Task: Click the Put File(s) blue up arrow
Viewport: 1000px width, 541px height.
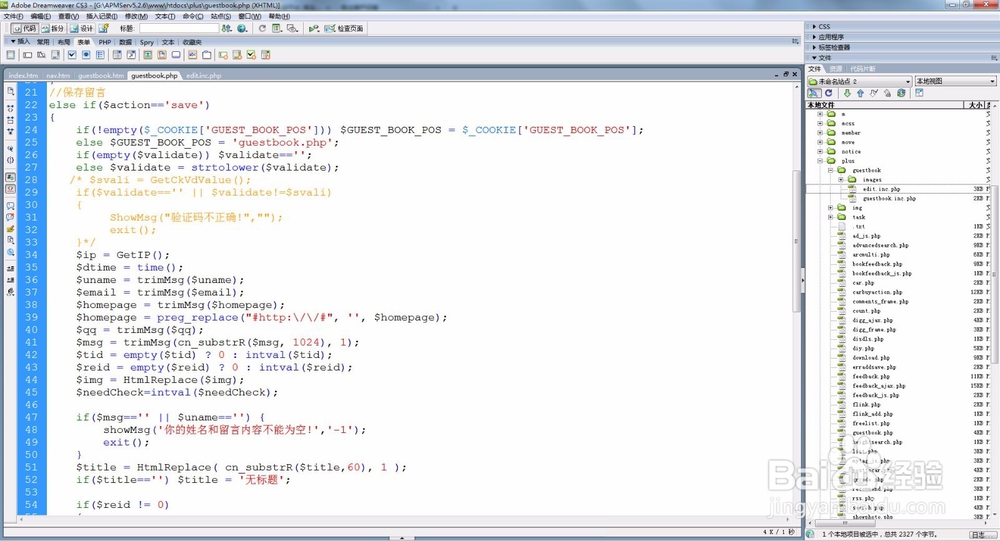Action: [x=860, y=93]
